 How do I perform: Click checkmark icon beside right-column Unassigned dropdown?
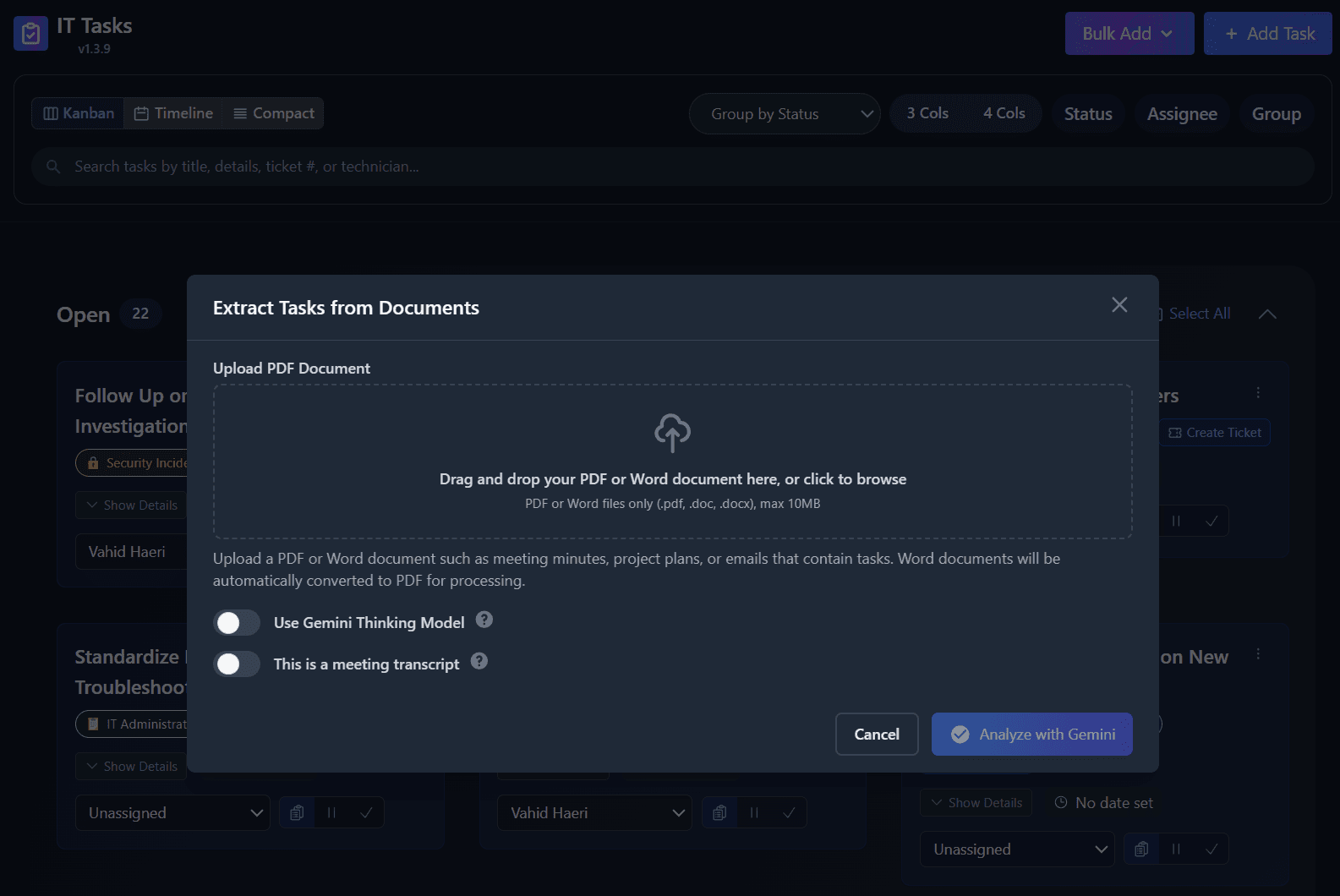click(1211, 850)
